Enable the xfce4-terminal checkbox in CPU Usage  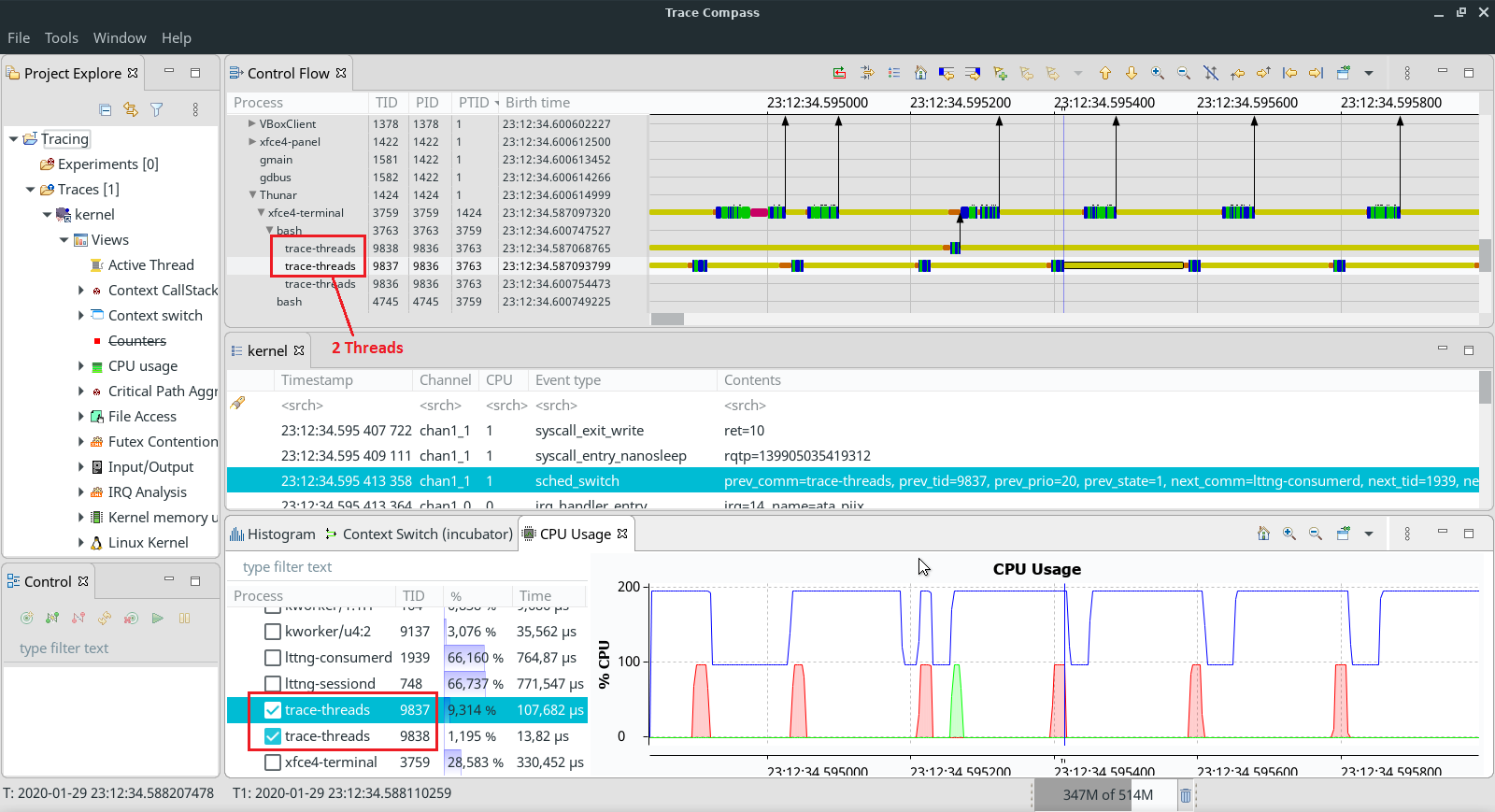pyautogui.click(x=273, y=762)
